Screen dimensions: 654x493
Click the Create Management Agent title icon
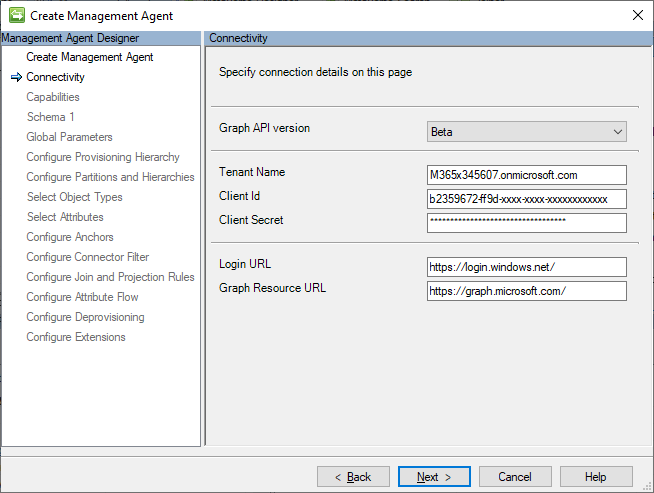(16, 16)
